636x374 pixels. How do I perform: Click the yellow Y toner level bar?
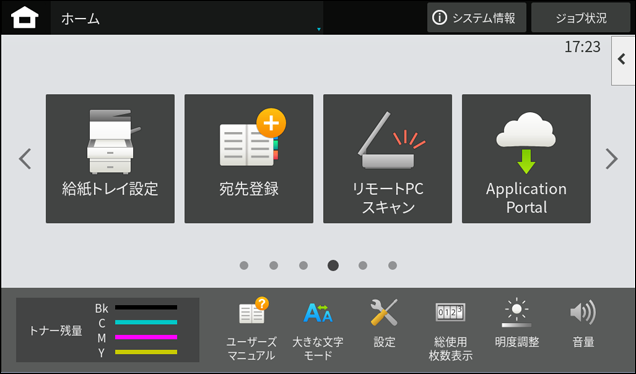click(146, 352)
